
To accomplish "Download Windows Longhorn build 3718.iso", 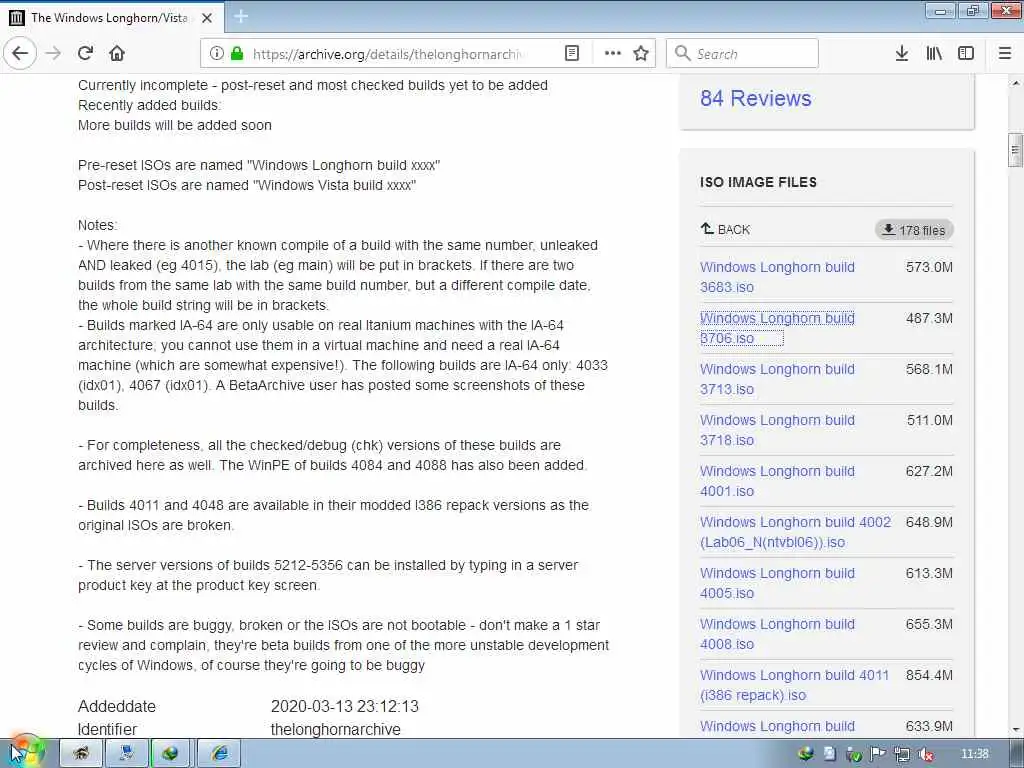I will [x=777, y=430].
